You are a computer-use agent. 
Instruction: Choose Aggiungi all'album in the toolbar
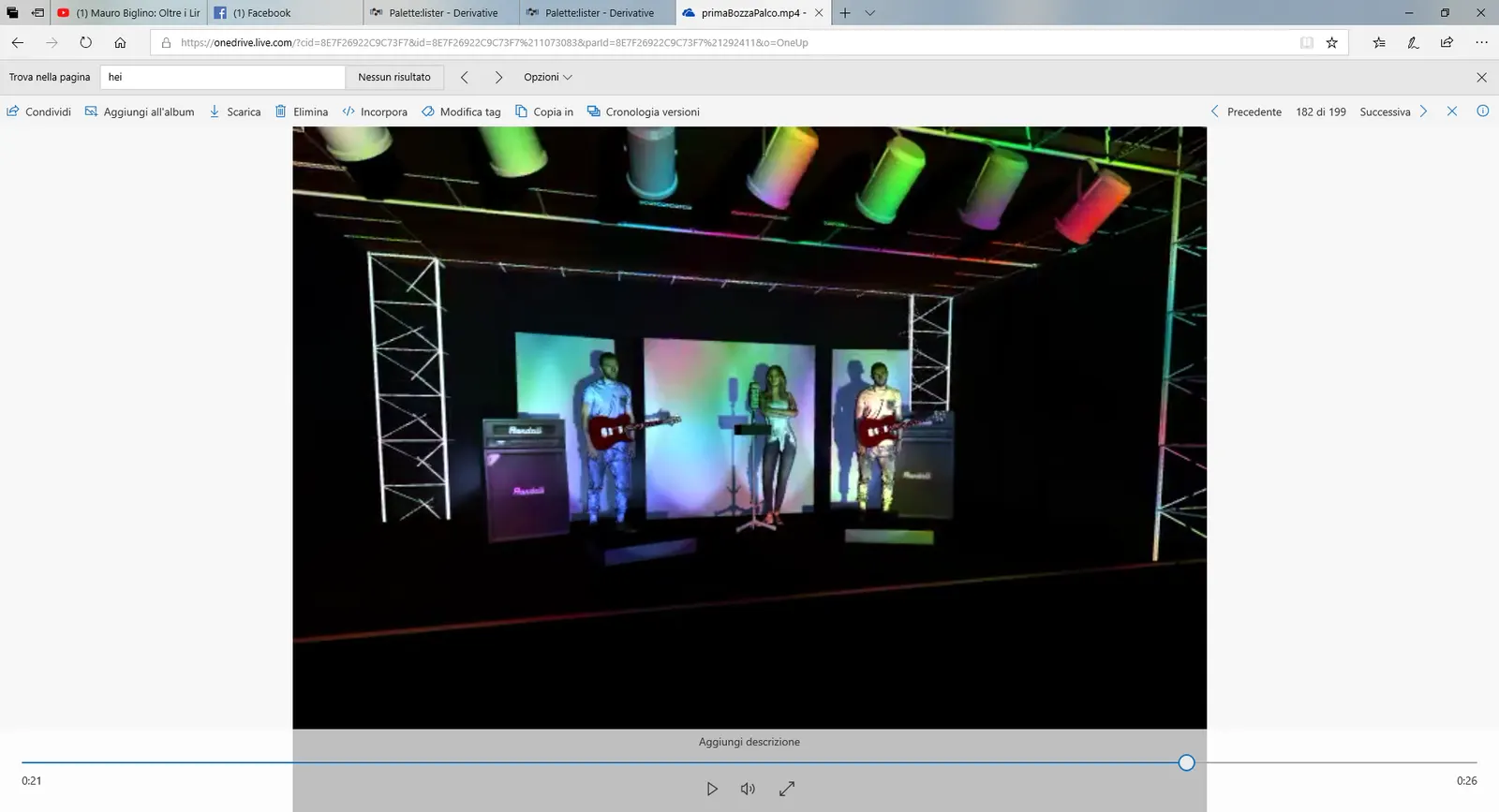(x=140, y=111)
